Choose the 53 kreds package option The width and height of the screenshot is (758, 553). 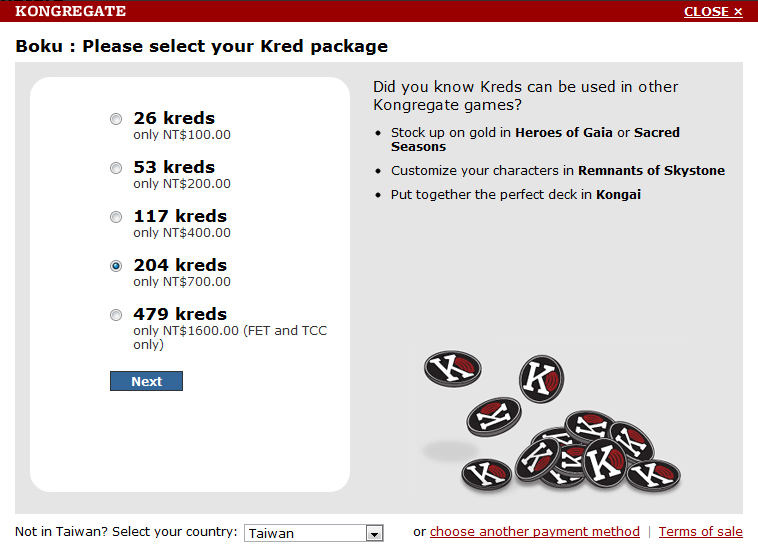[116, 168]
